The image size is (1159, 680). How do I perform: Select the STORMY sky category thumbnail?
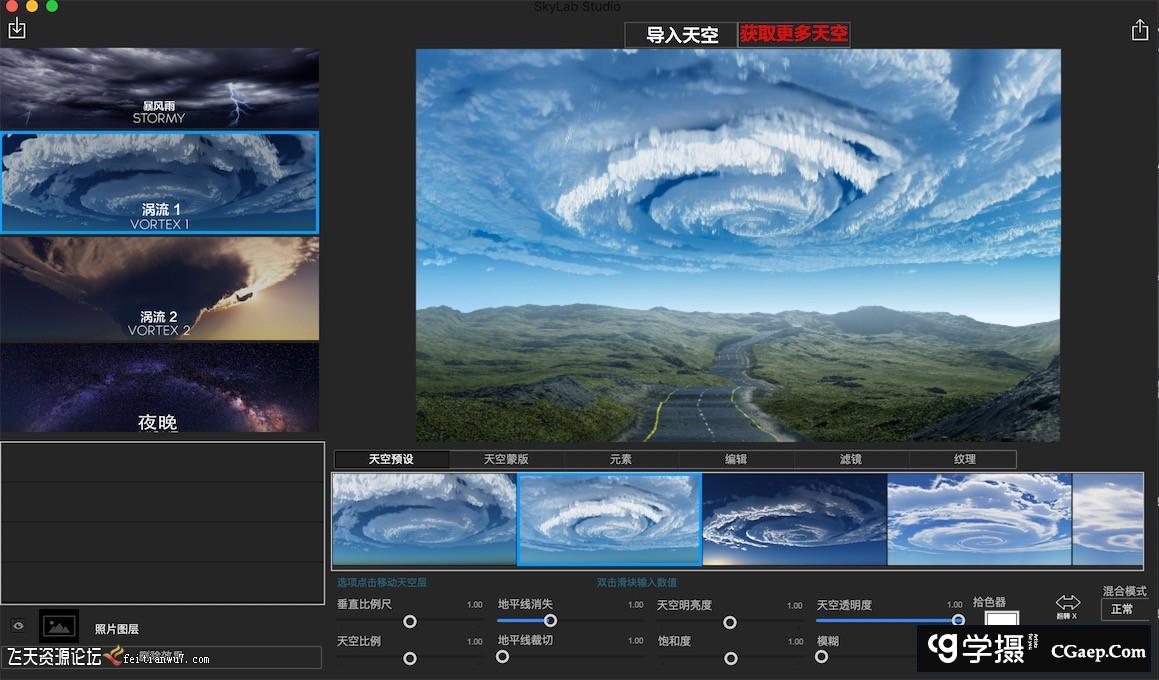(160, 89)
